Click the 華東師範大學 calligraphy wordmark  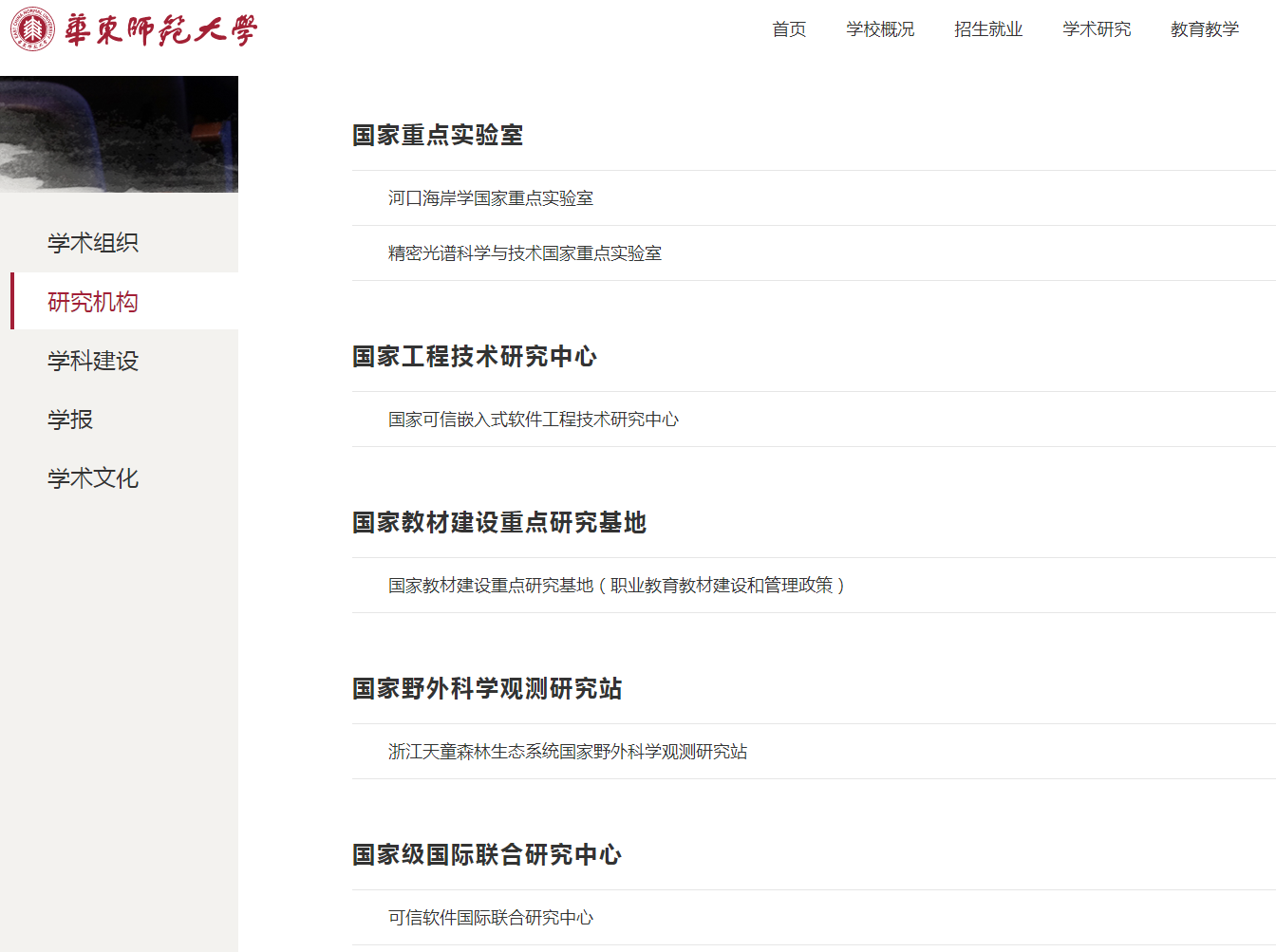[161, 28]
